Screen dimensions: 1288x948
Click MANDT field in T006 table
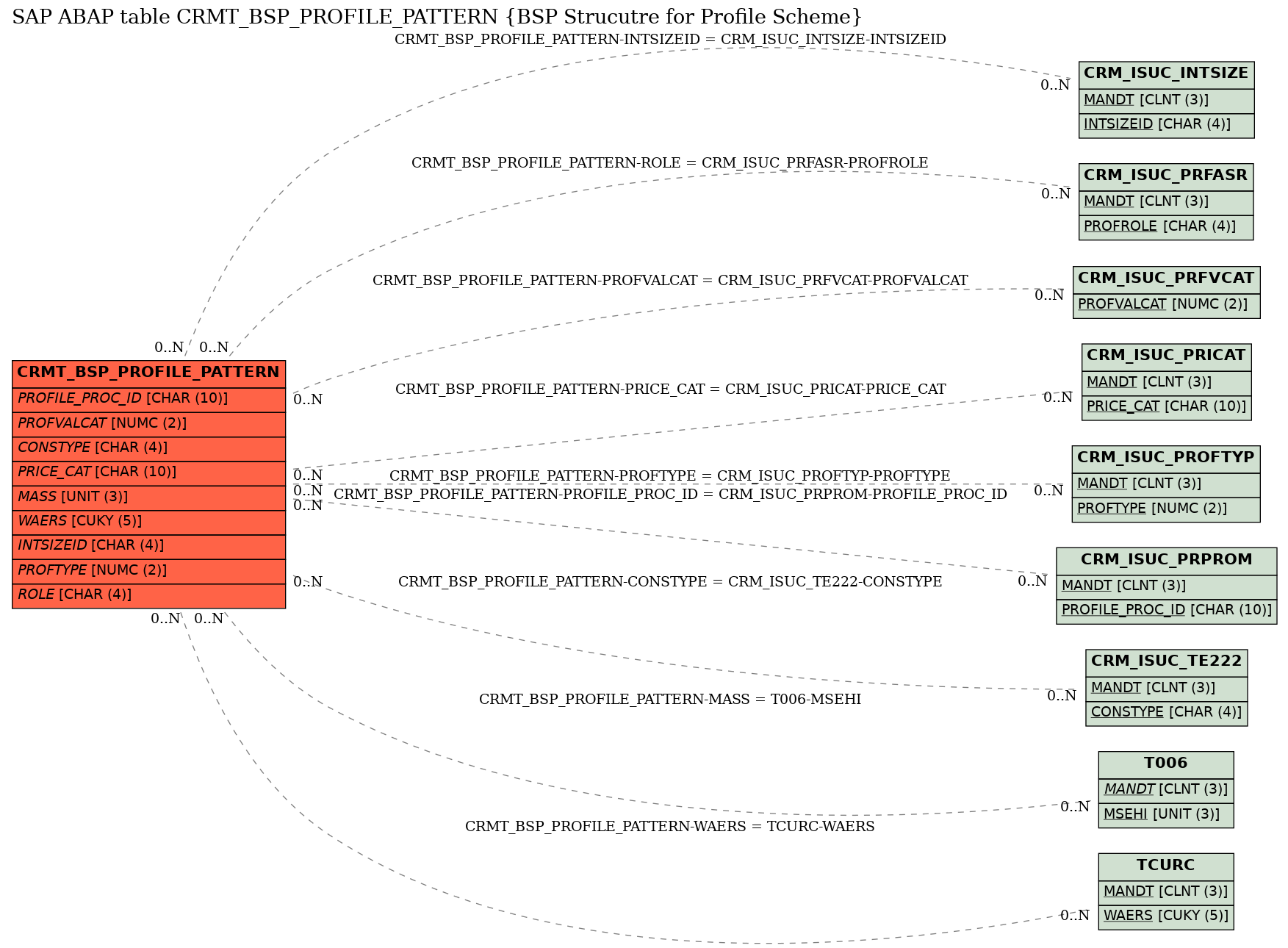point(1166,790)
